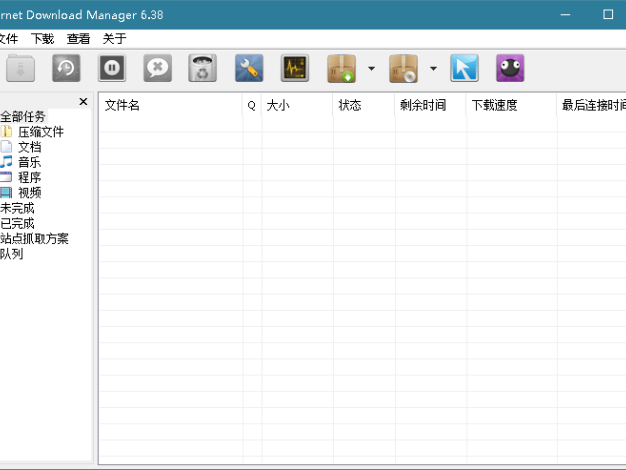Select the 队列 tree item
This screenshot has height=470, width=626.
(12, 254)
